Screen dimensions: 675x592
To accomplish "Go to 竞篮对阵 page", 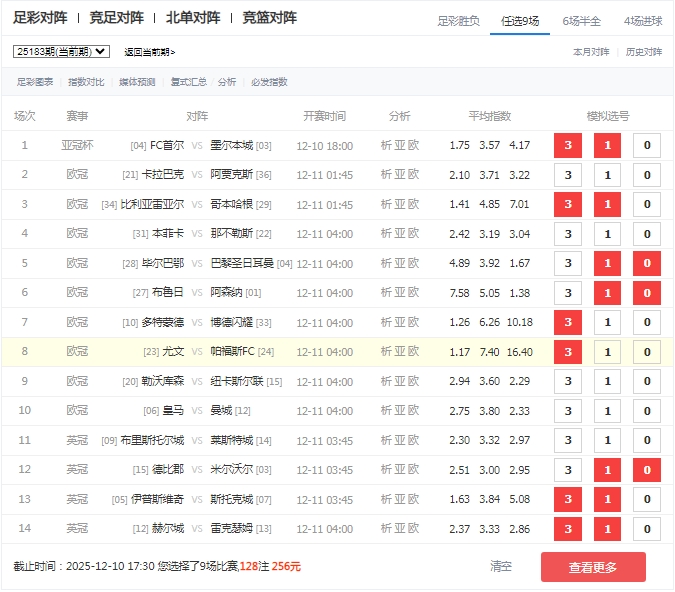I will (269, 18).
